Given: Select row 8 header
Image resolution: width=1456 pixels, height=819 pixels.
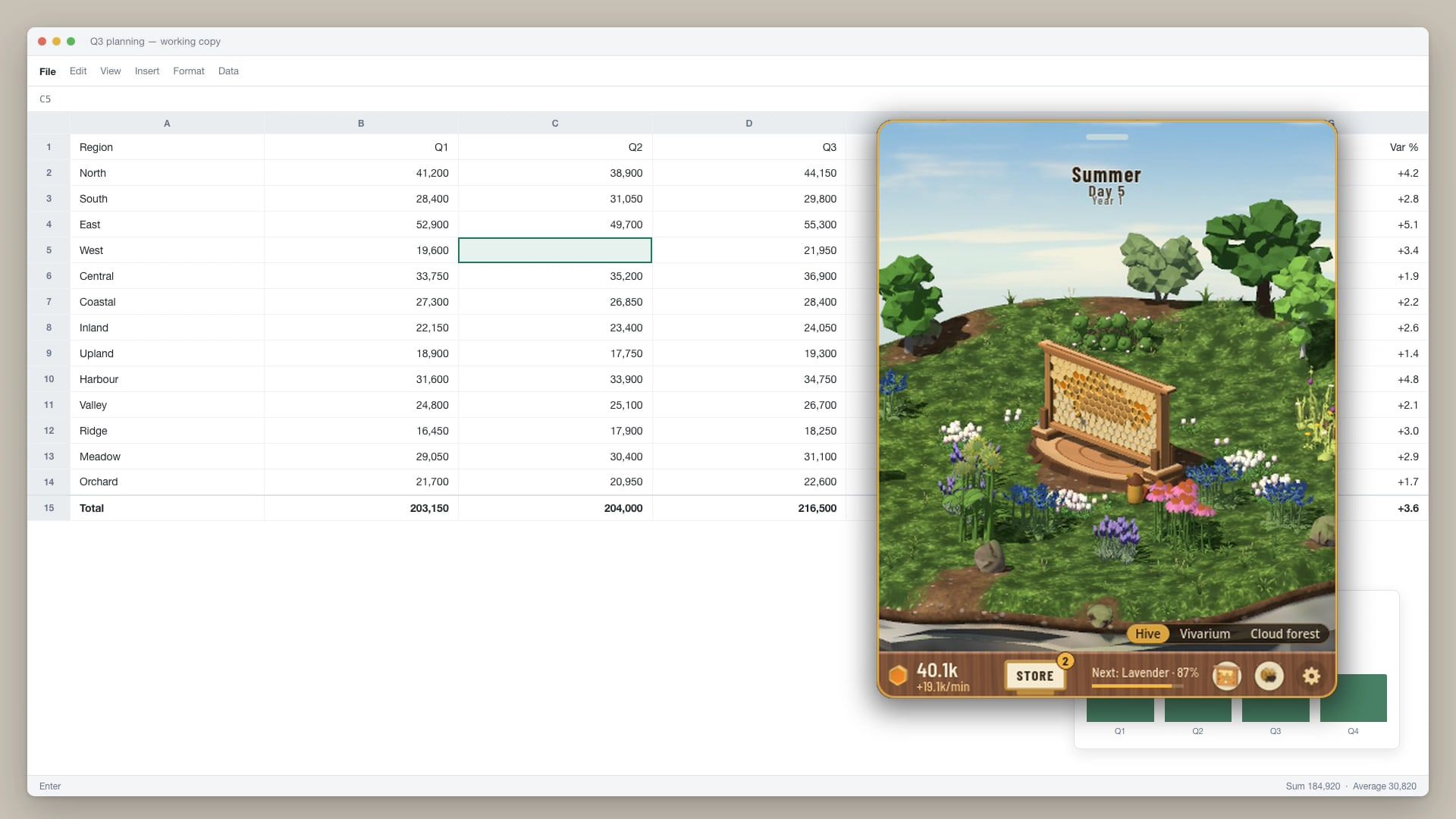Looking at the screenshot, I should (x=49, y=328).
